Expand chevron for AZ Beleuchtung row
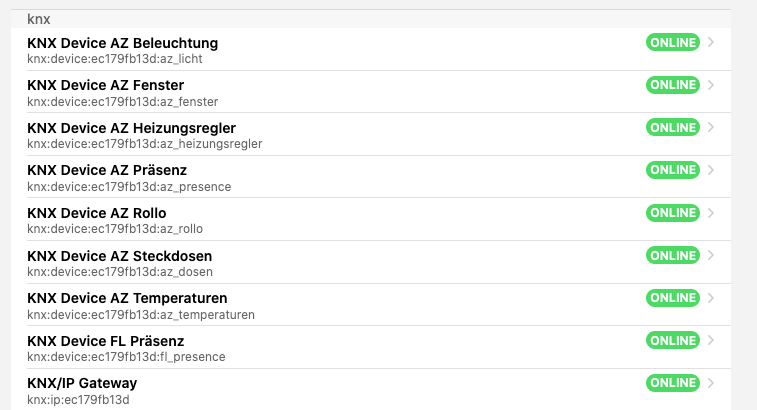Screen dimensions: 757x410 click(x=711, y=43)
